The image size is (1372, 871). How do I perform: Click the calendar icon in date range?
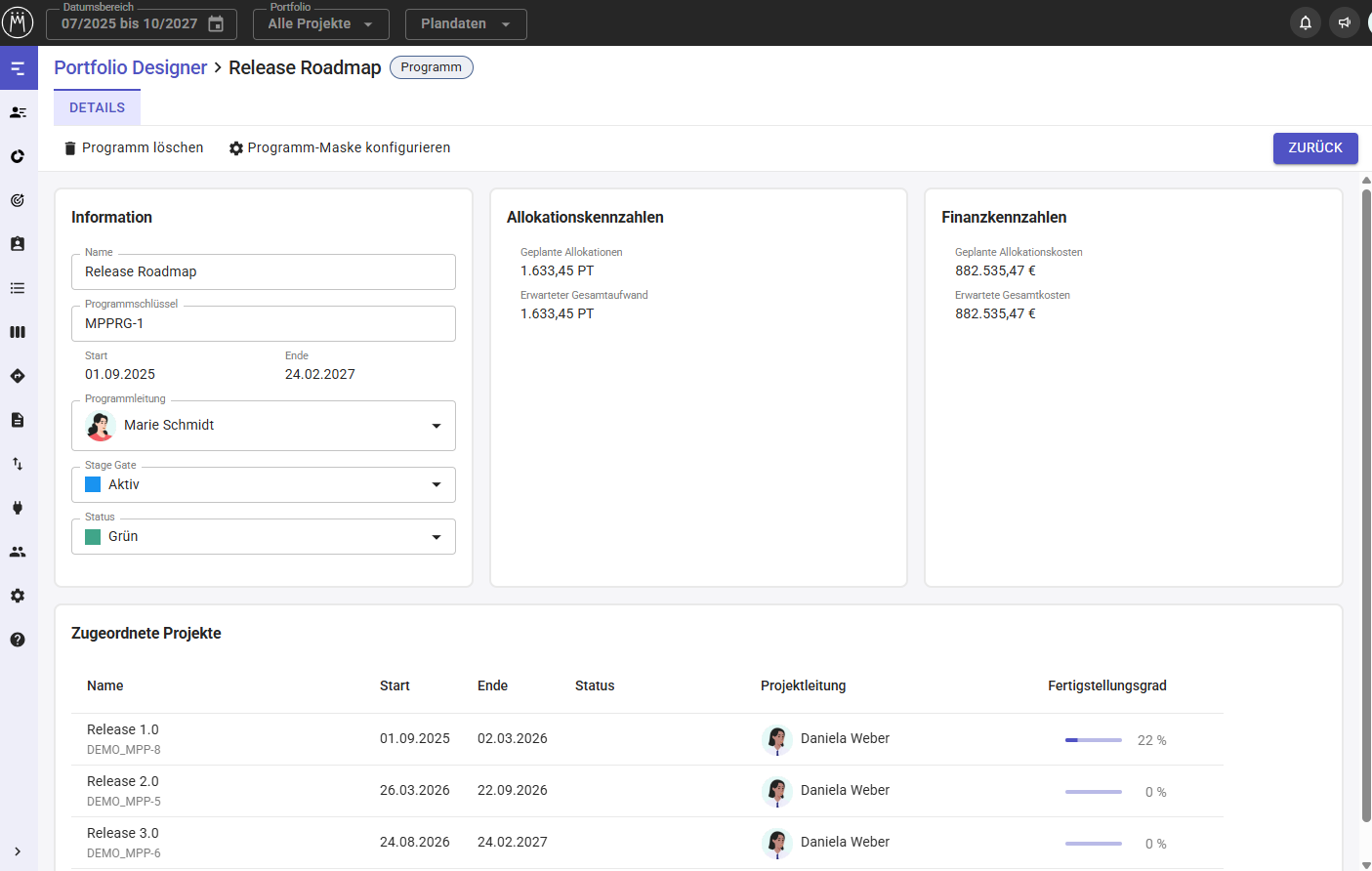(216, 24)
